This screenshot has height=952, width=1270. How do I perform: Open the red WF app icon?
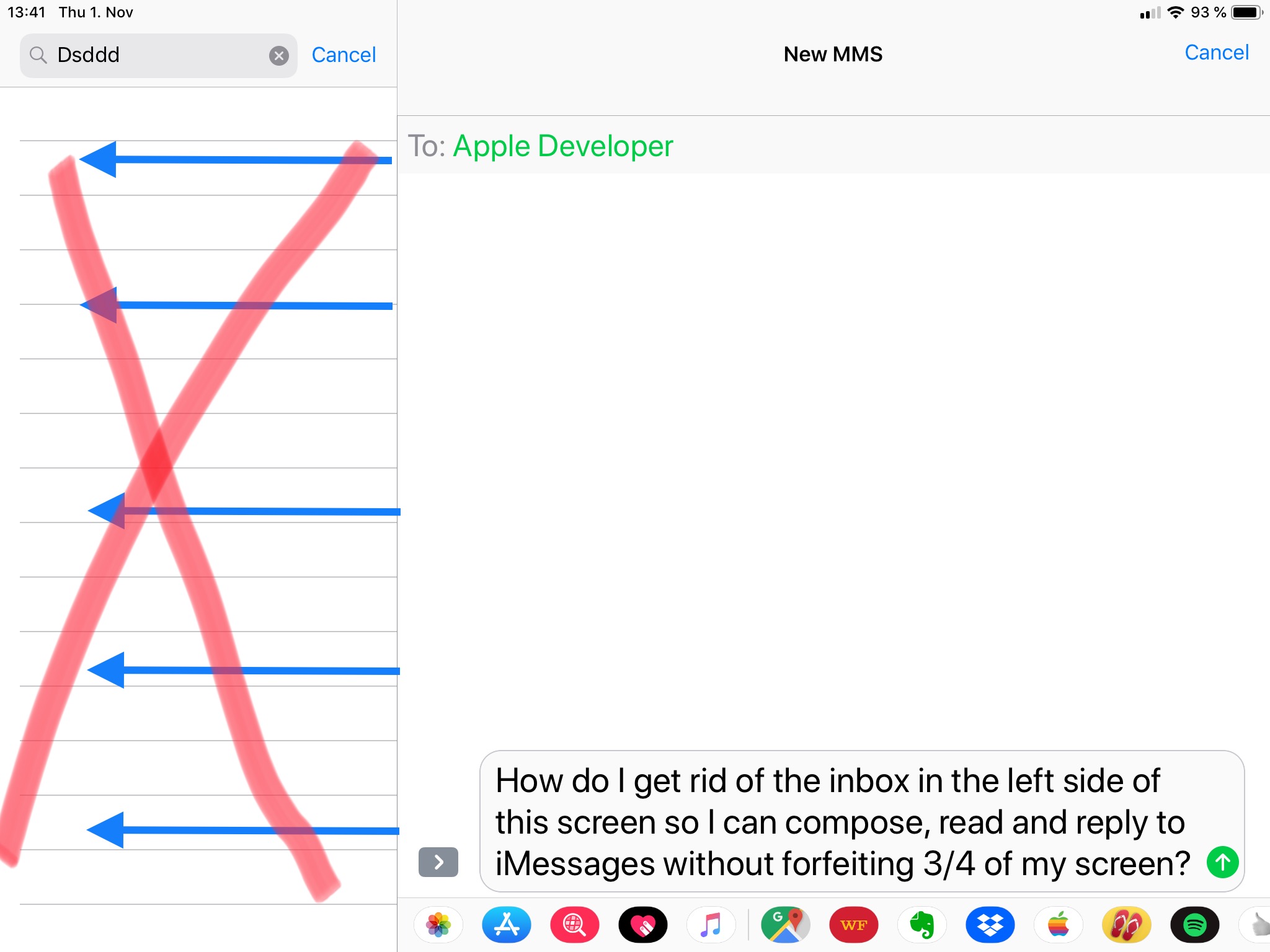click(853, 925)
